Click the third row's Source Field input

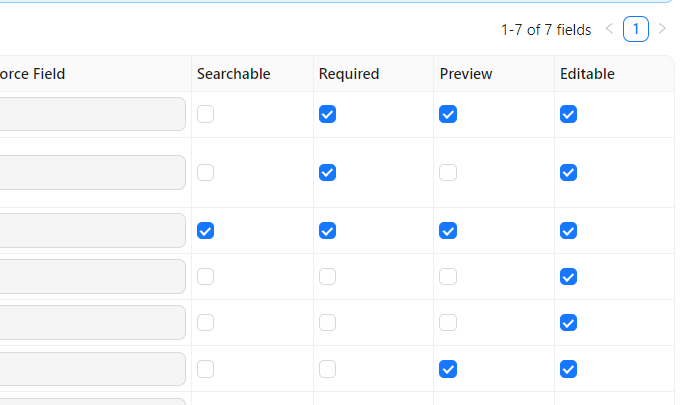coord(92,230)
